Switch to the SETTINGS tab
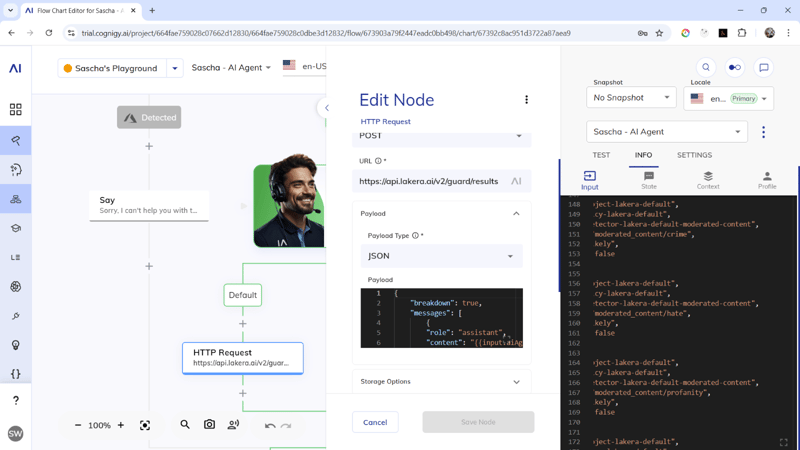 point(694,155)
